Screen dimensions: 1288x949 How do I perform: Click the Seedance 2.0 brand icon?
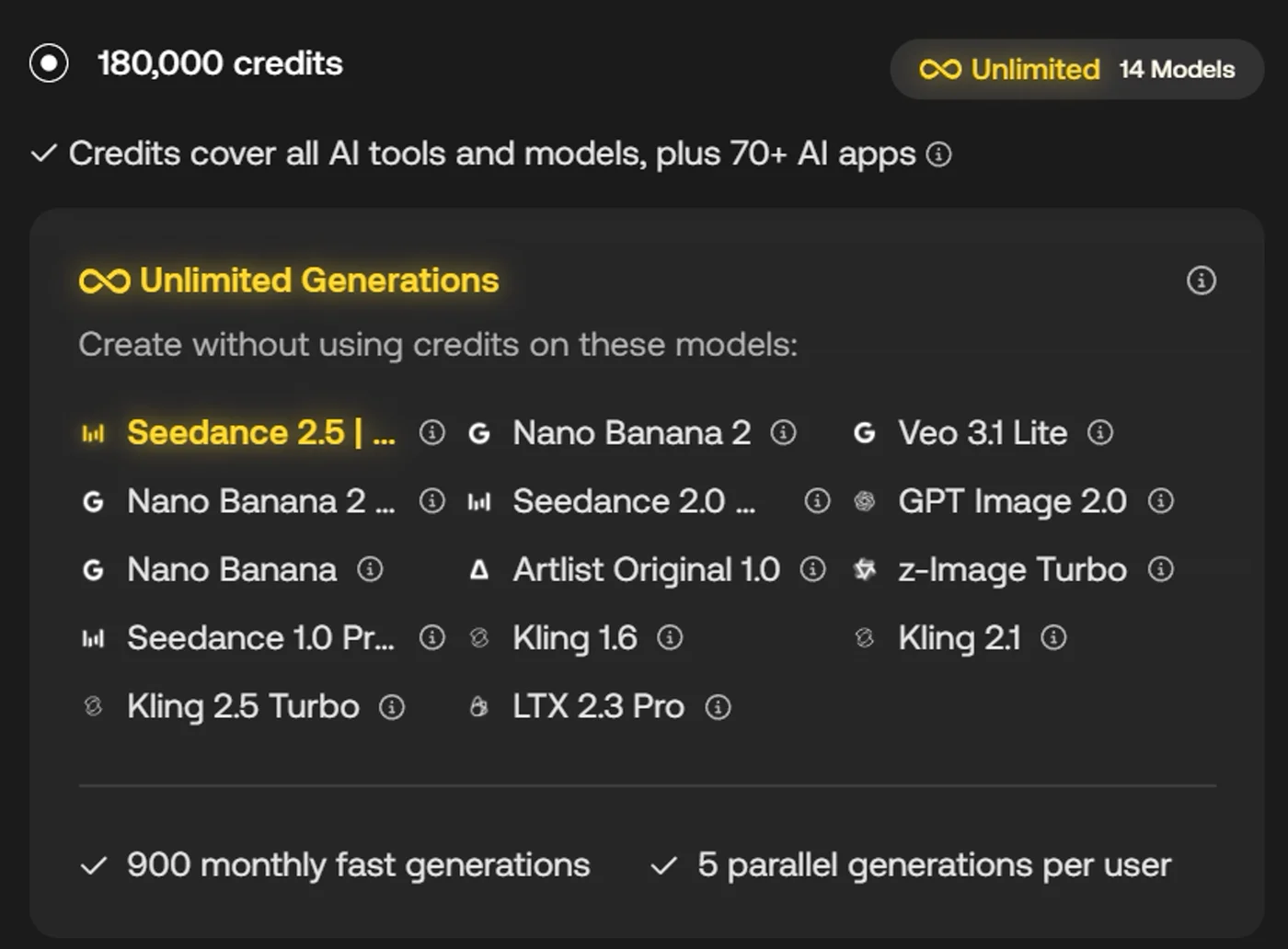click(479, 502)
